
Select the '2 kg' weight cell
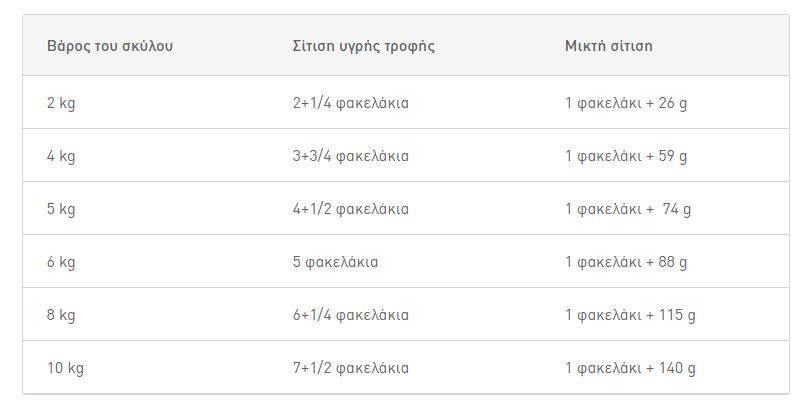coord(61,104)
